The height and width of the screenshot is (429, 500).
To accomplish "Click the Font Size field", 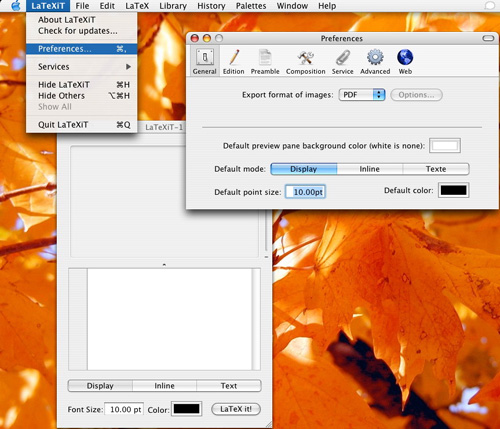I will (x=124, y=409).
